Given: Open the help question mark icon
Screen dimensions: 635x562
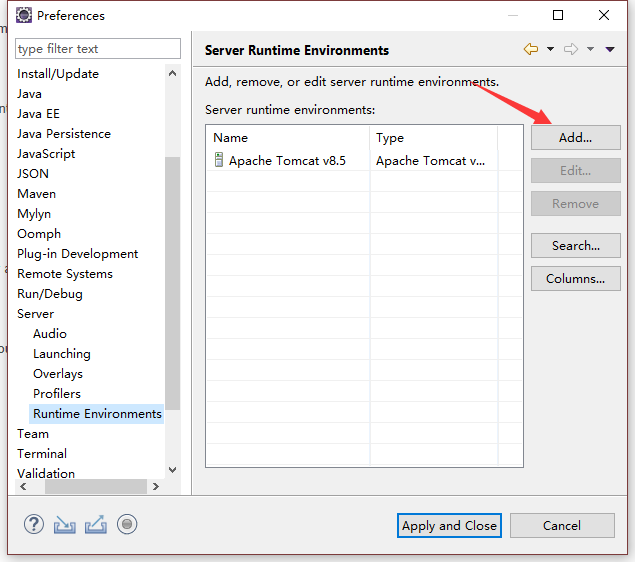Looking at the screenshot, I should tap(34, 524).
